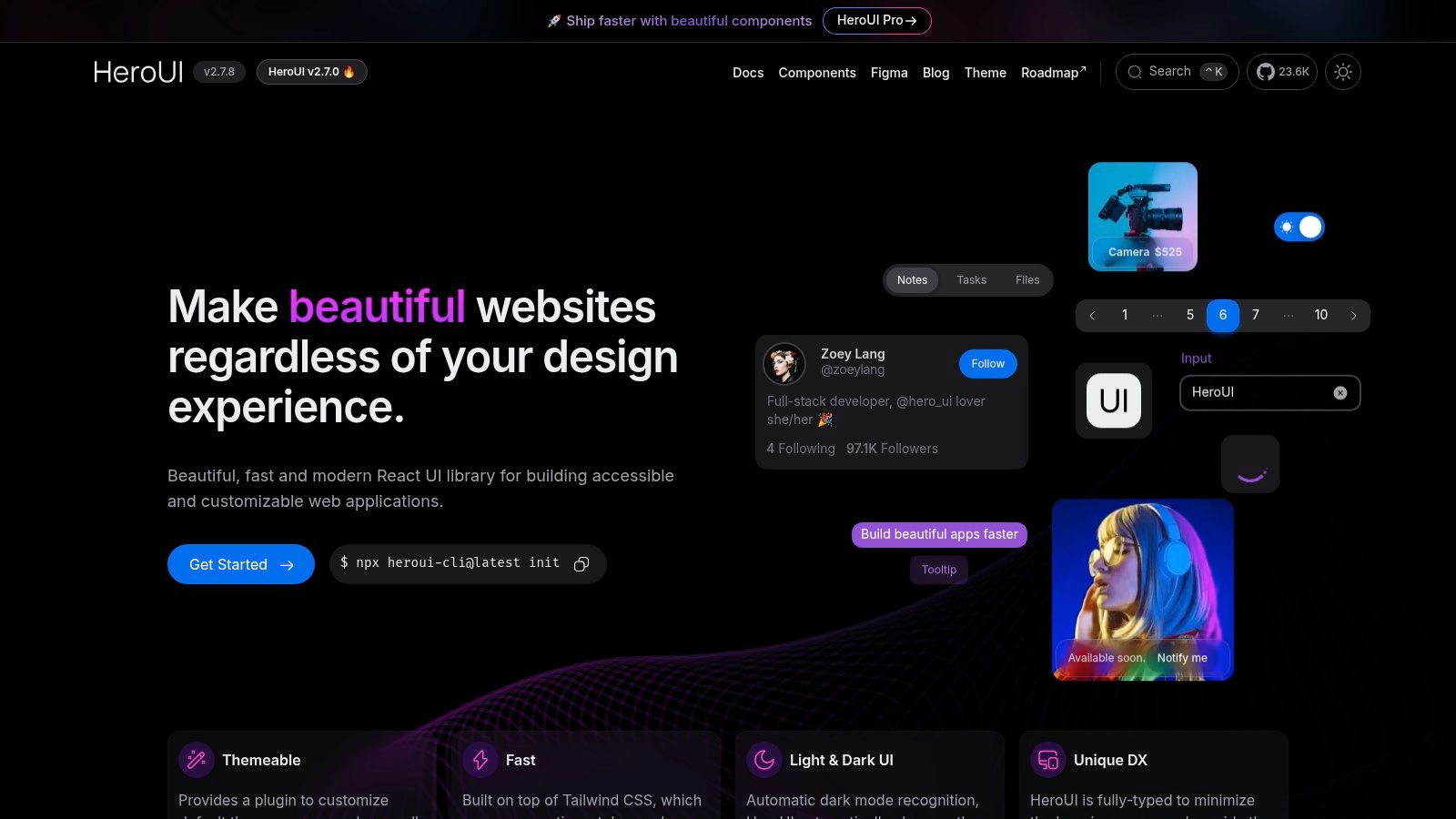Click the @zoeylang handle
Viewport: 1456px width, 819px height.
tap(853, 369)
